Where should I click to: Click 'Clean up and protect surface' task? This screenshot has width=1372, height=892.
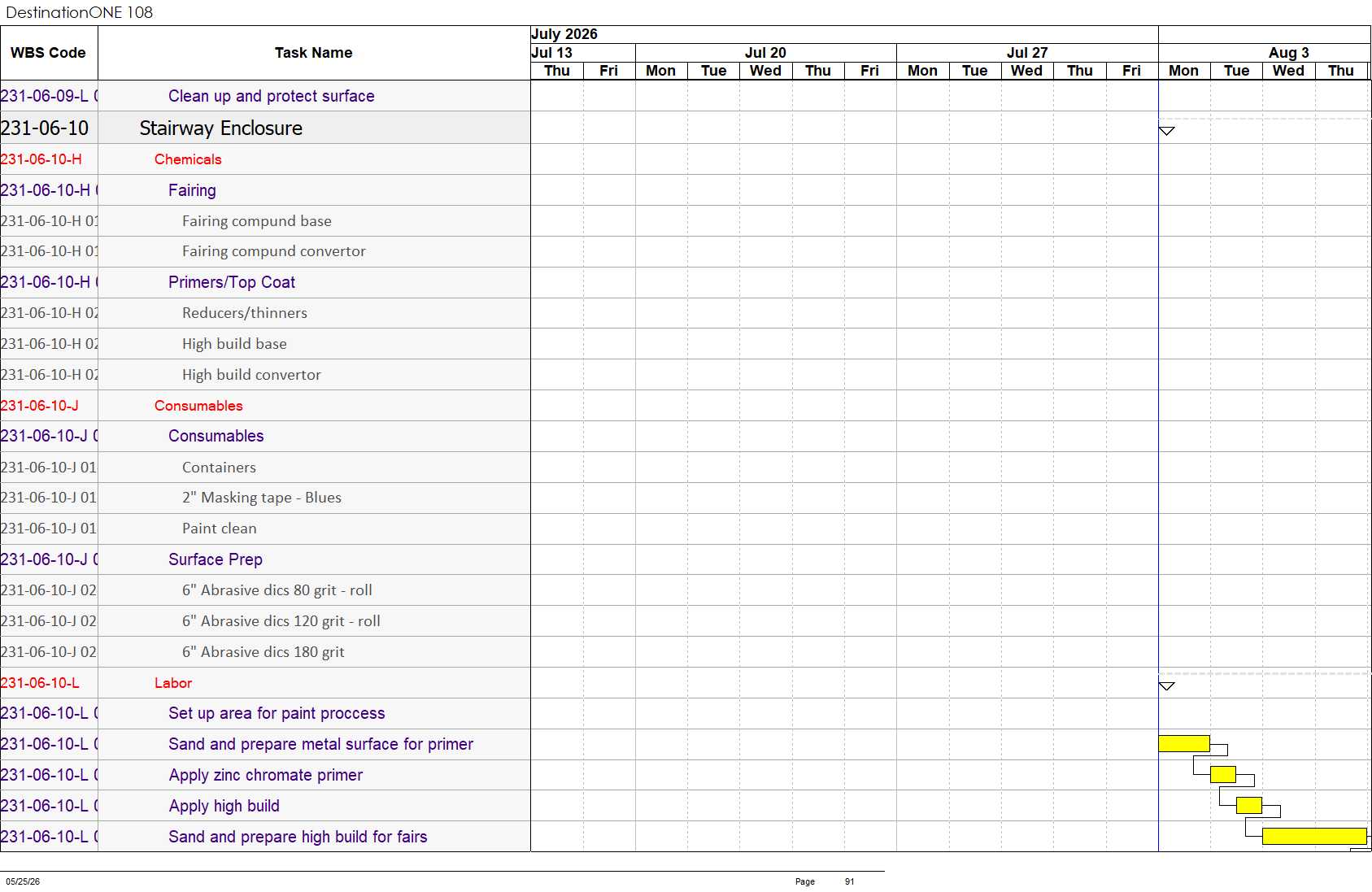[272, 96]
